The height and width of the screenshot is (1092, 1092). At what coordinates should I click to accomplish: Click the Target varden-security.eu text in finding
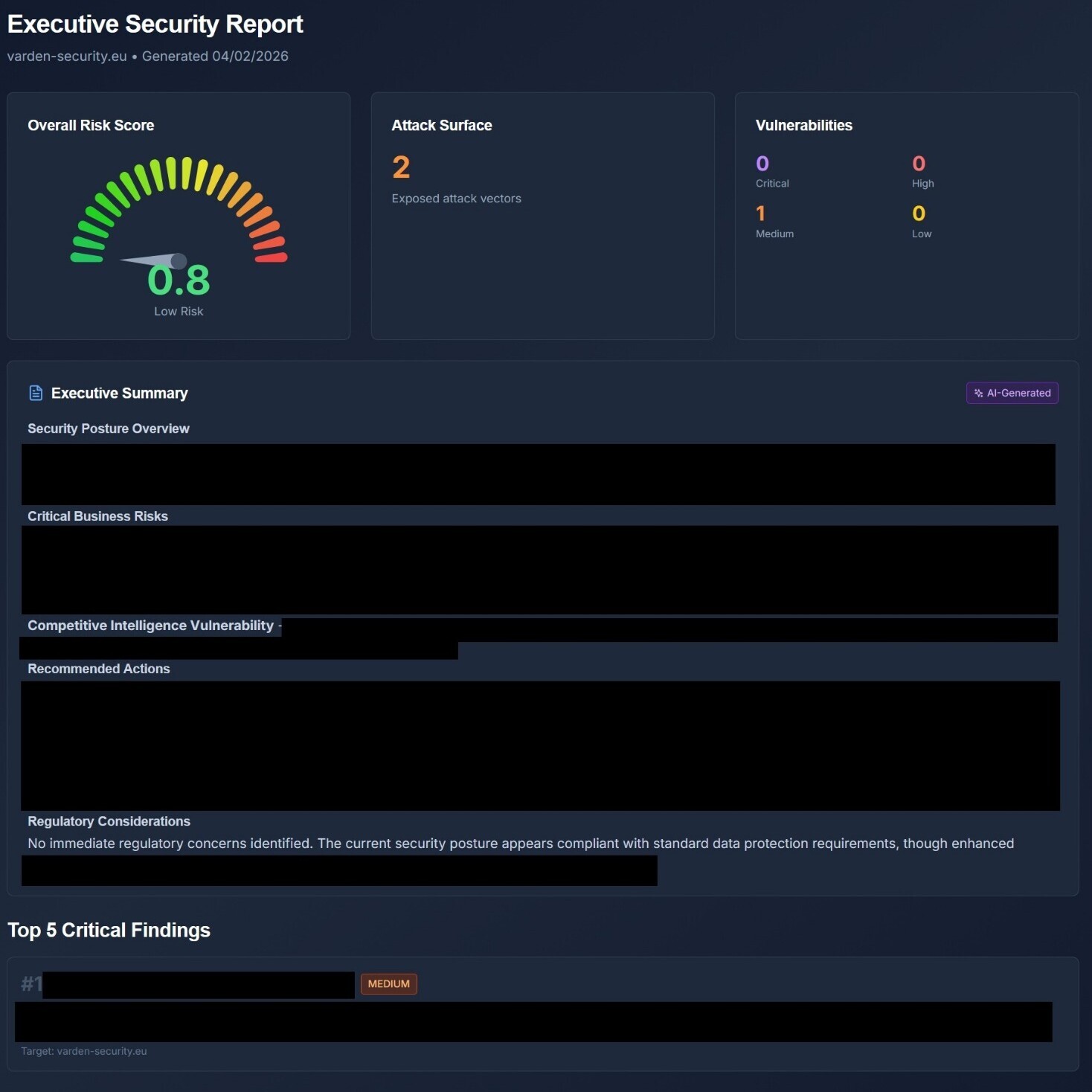coord(84,1051)
